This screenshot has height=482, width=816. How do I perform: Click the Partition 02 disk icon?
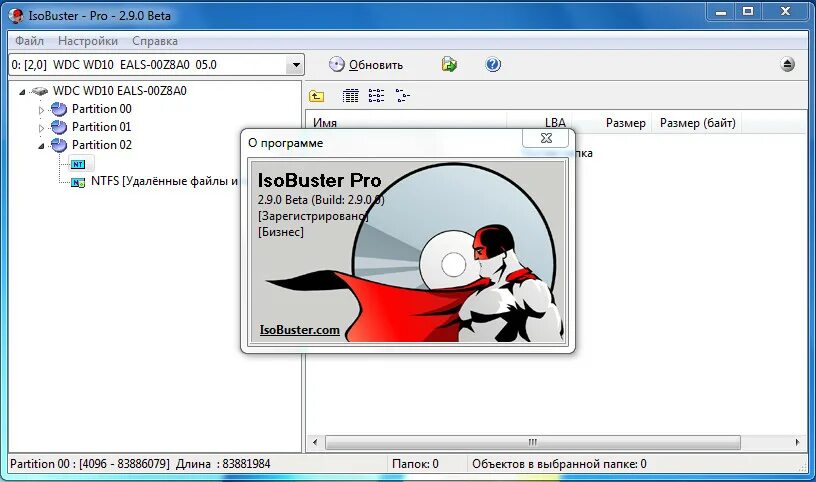(x=59, y=145)
